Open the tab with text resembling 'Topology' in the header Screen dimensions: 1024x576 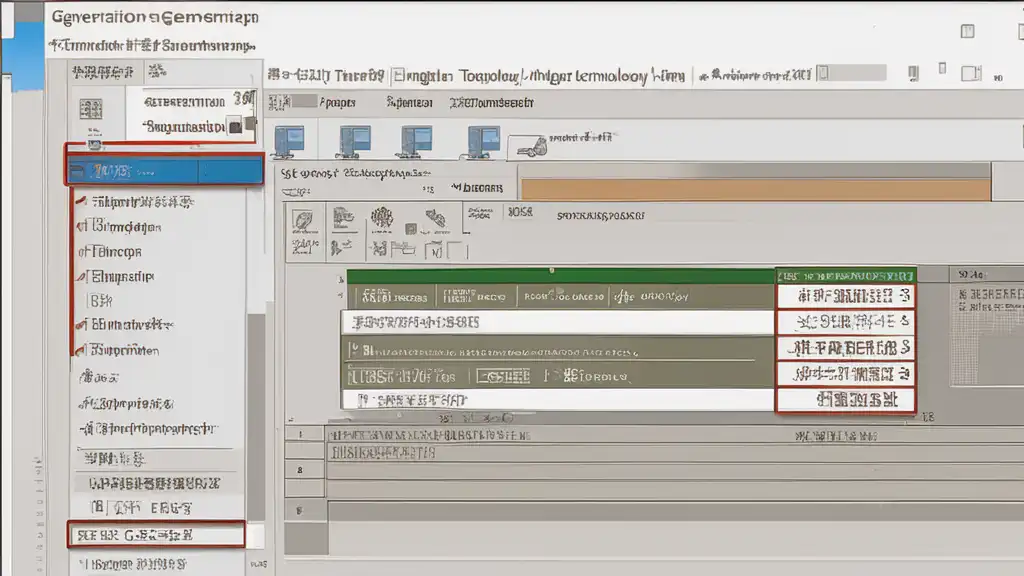[488, 76]
